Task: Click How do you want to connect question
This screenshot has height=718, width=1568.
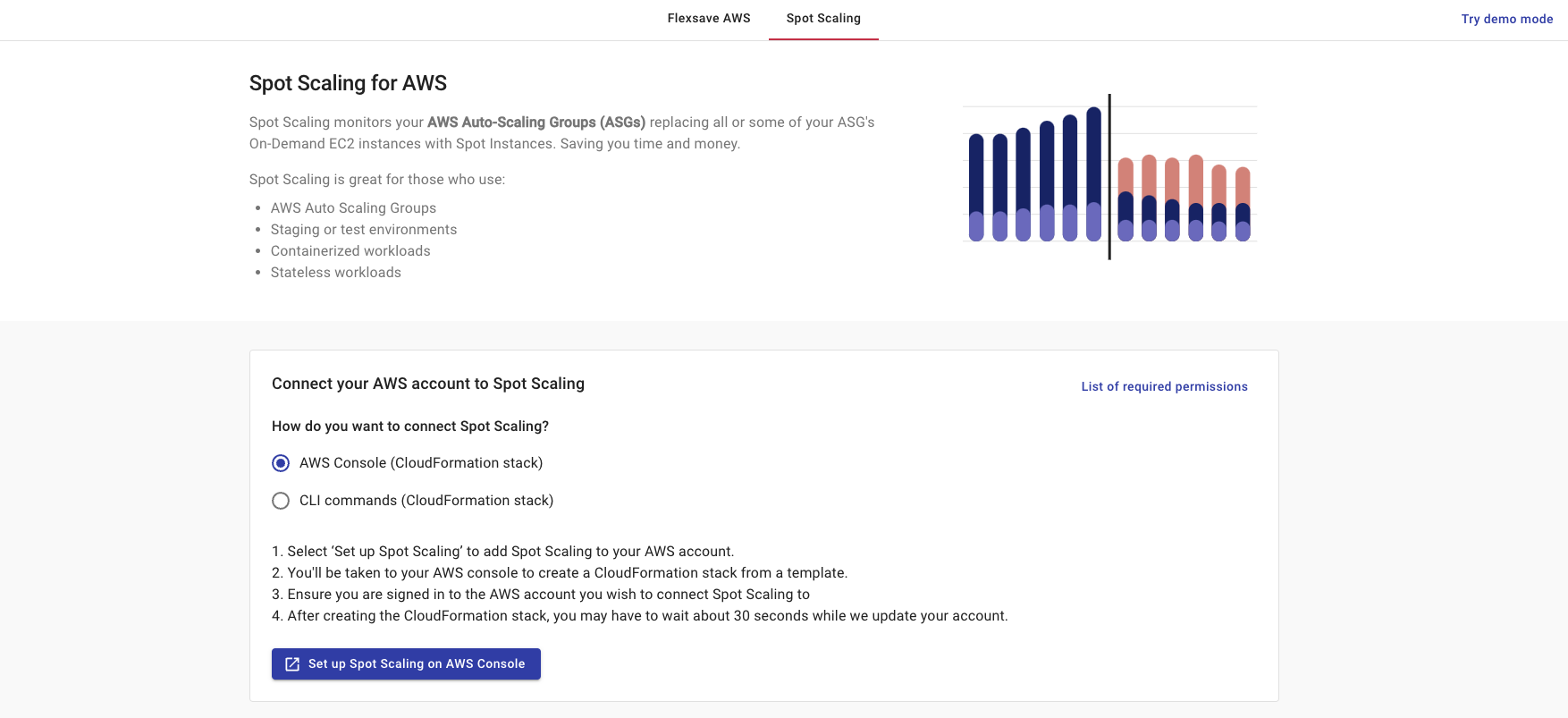Action: (x=410, y=427)
